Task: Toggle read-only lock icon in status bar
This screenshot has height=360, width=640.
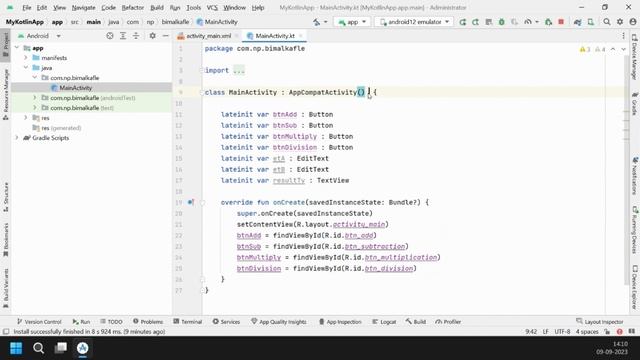Action: [607, 332]
